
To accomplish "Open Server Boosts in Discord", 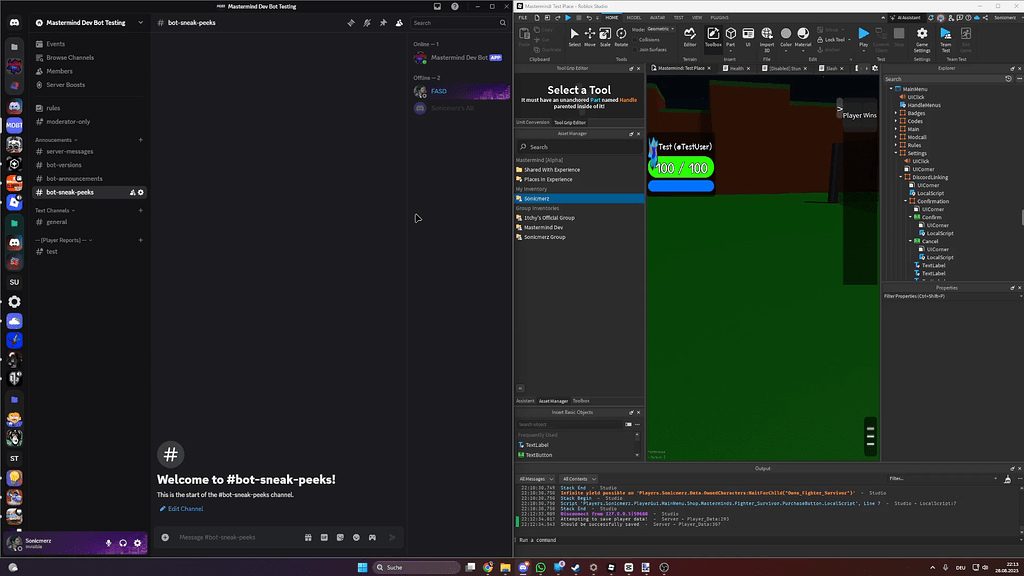I will [65, 85].
